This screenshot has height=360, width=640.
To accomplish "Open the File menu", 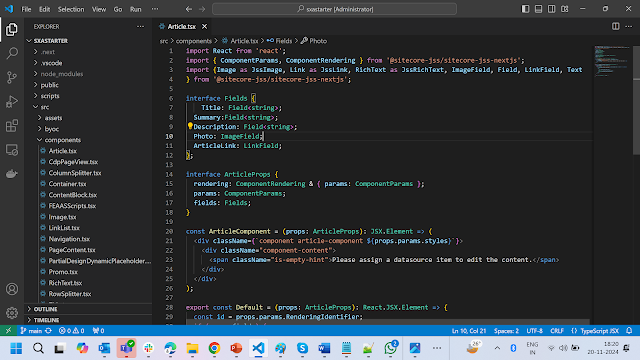I will tap(27, 9).
